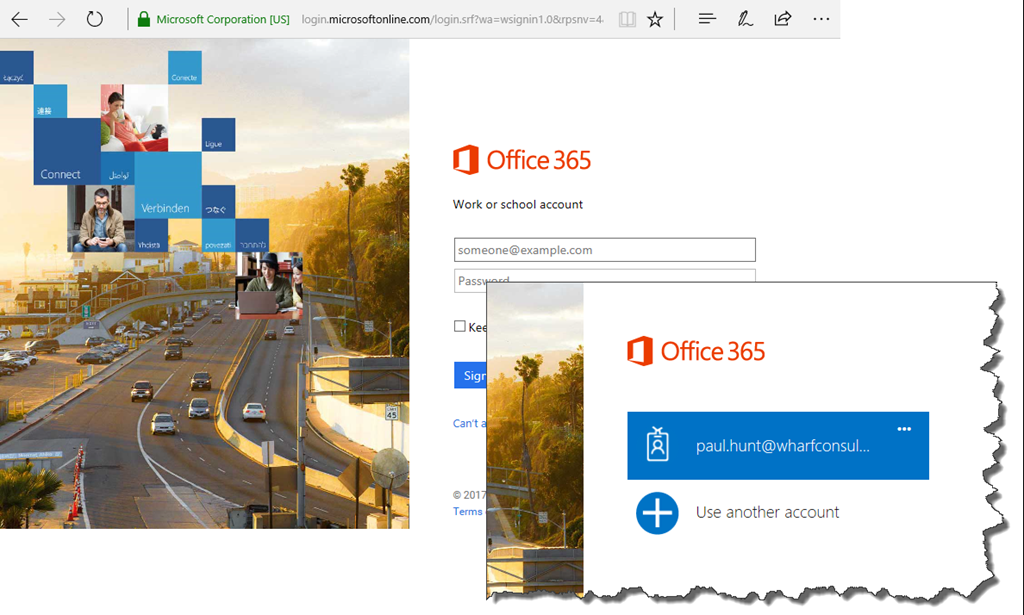The height and width of the screenshot is (615, 1024).
Task: Add page to favorites with star
Action: pyautogui.click(x=655, y=19)
